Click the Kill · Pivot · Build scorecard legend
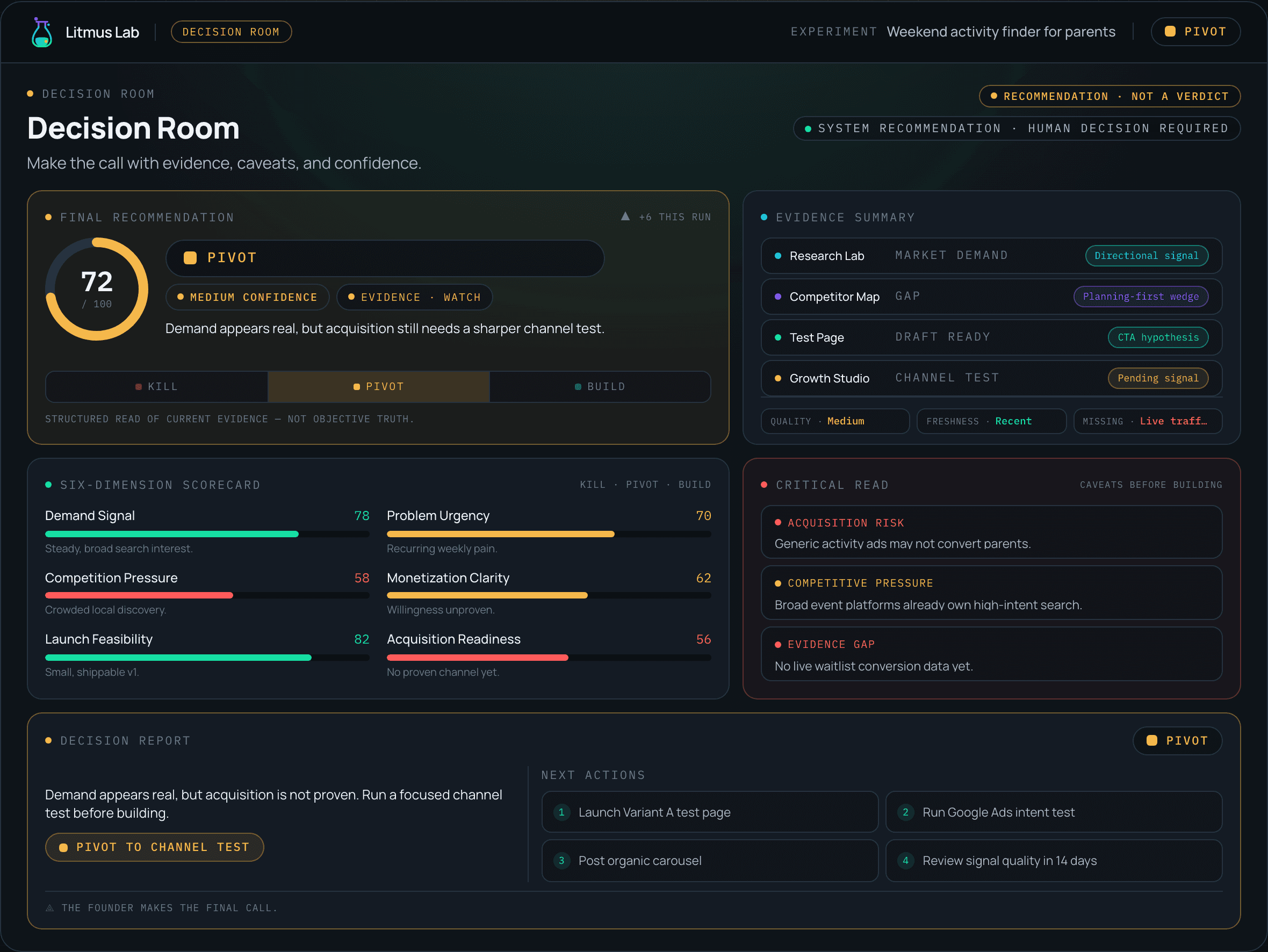The image size is (1268, 952). point(645,485)
